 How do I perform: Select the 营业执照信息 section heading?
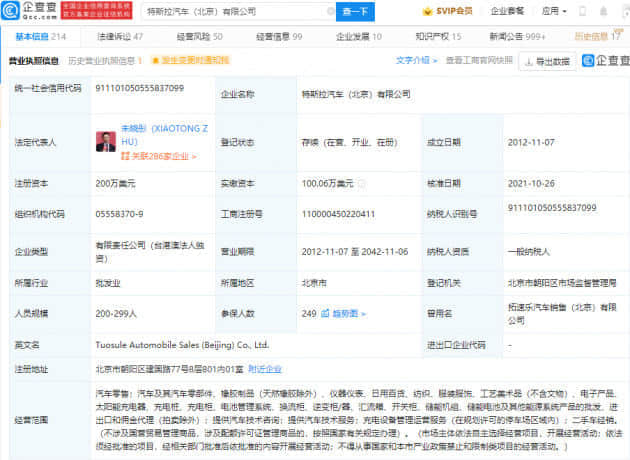tap(34, 61)
